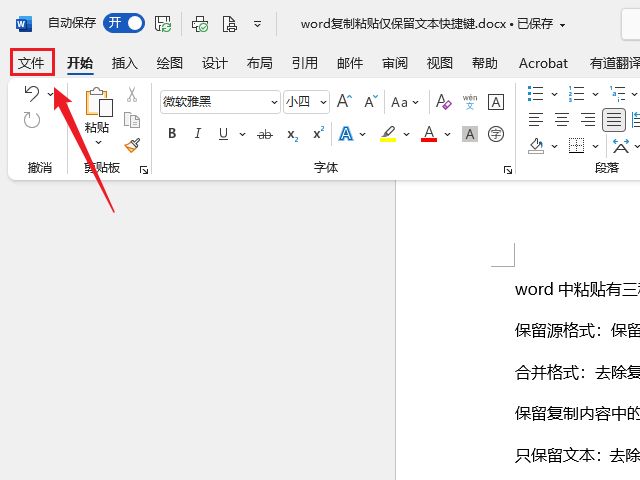Screen dimensions: 640x480
Task: Expand the underline style dropdown arrow
Action: [242, 134]
